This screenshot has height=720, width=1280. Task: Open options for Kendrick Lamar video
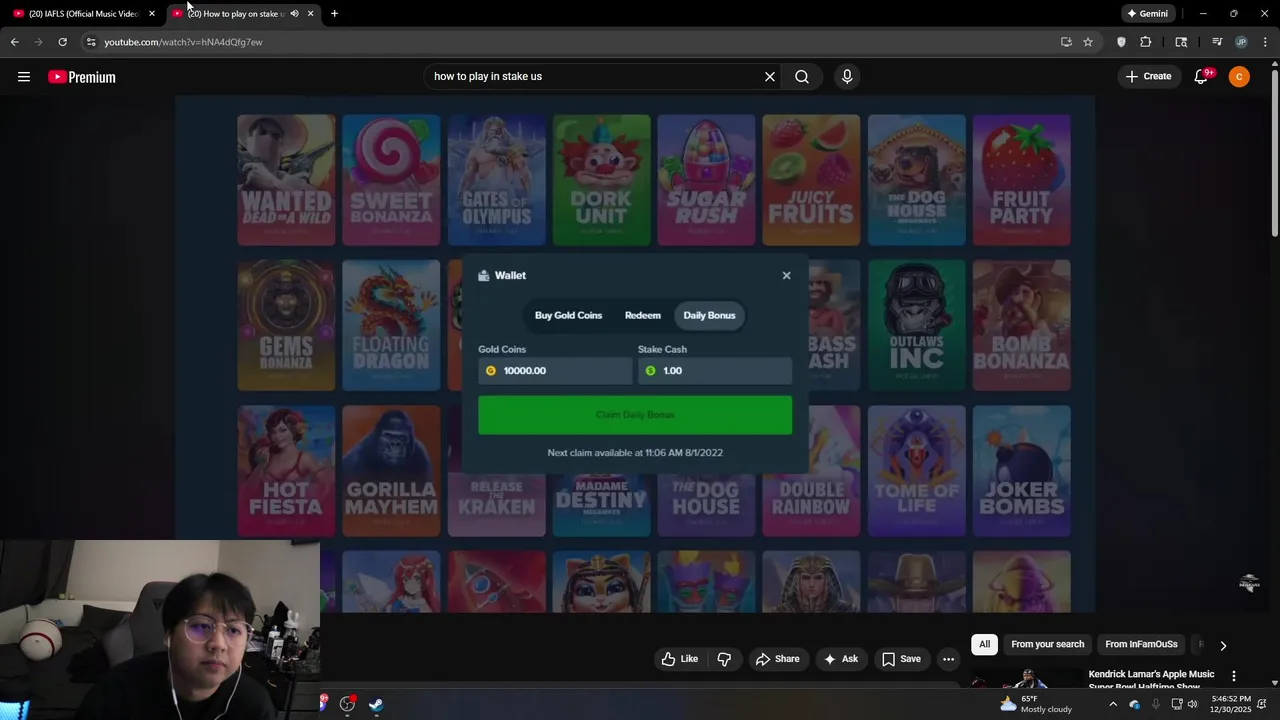tap(1233, 677)
